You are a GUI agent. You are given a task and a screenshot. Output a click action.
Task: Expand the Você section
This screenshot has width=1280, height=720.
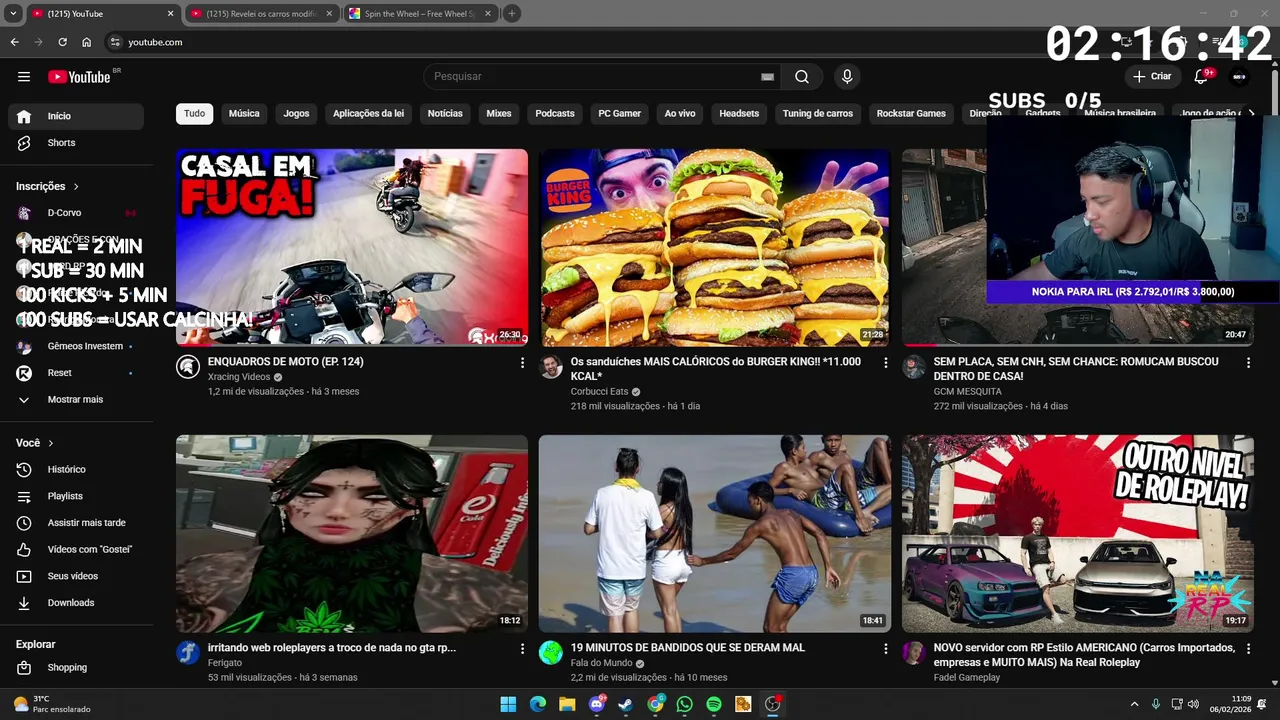[x=35, y=443]
